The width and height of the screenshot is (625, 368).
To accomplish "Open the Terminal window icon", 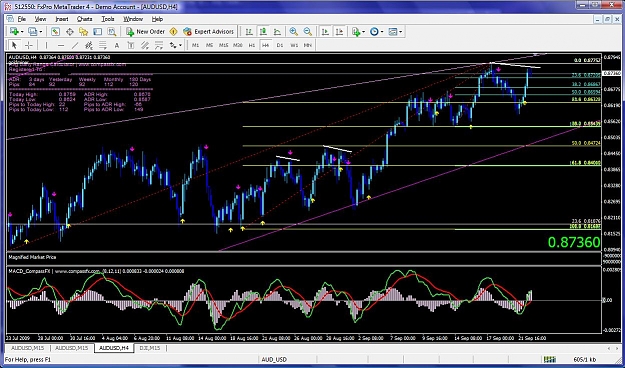I will pos(97,31).
